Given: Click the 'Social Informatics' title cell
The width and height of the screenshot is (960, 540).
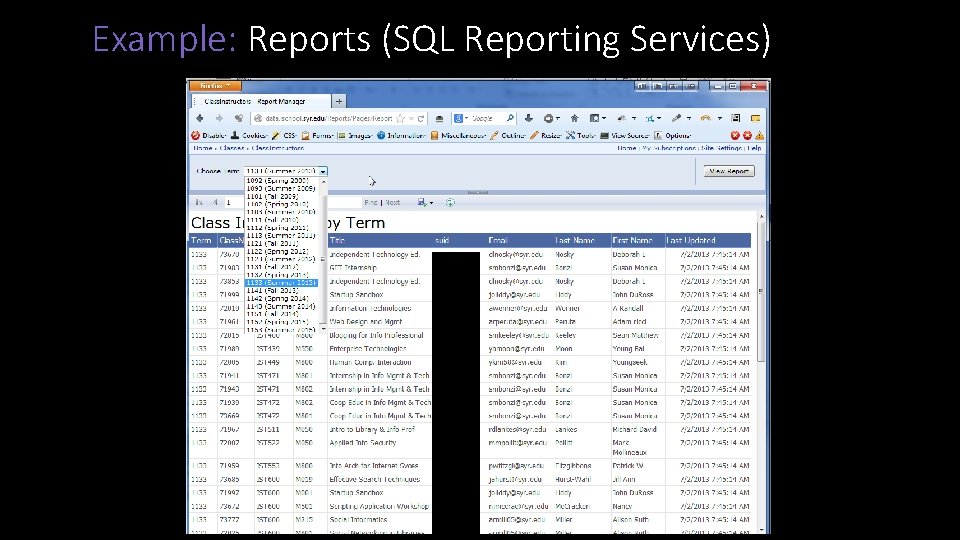Looking at the screenshot, I should click(x=358, y=519).
